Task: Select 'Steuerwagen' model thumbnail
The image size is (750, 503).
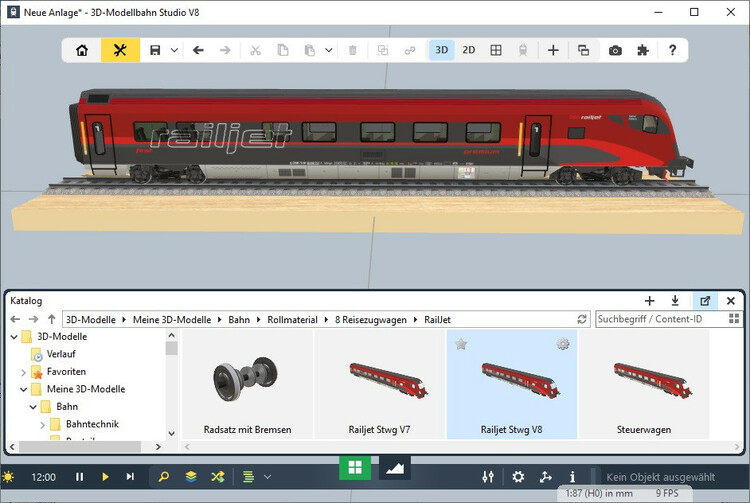Action: (x=644, y=384)
